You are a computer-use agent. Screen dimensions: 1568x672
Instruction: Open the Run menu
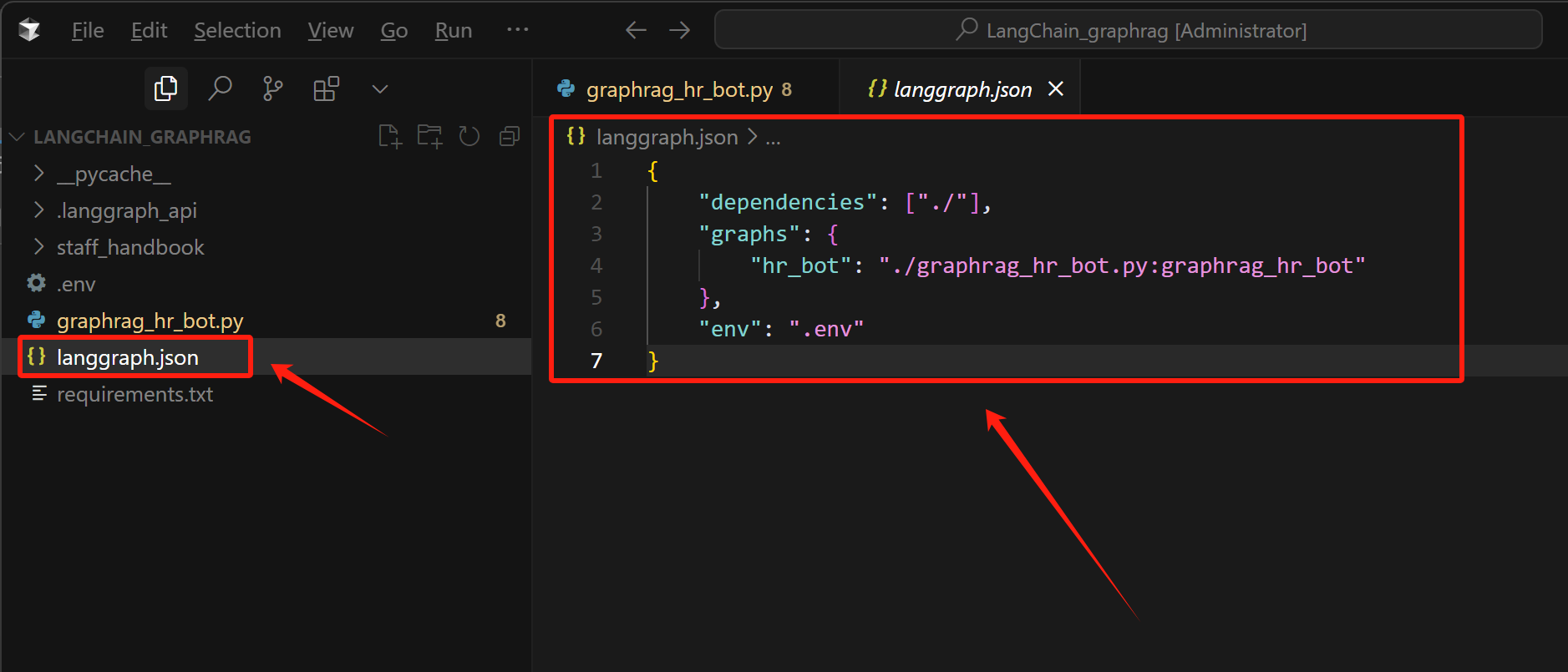(454, 31)
